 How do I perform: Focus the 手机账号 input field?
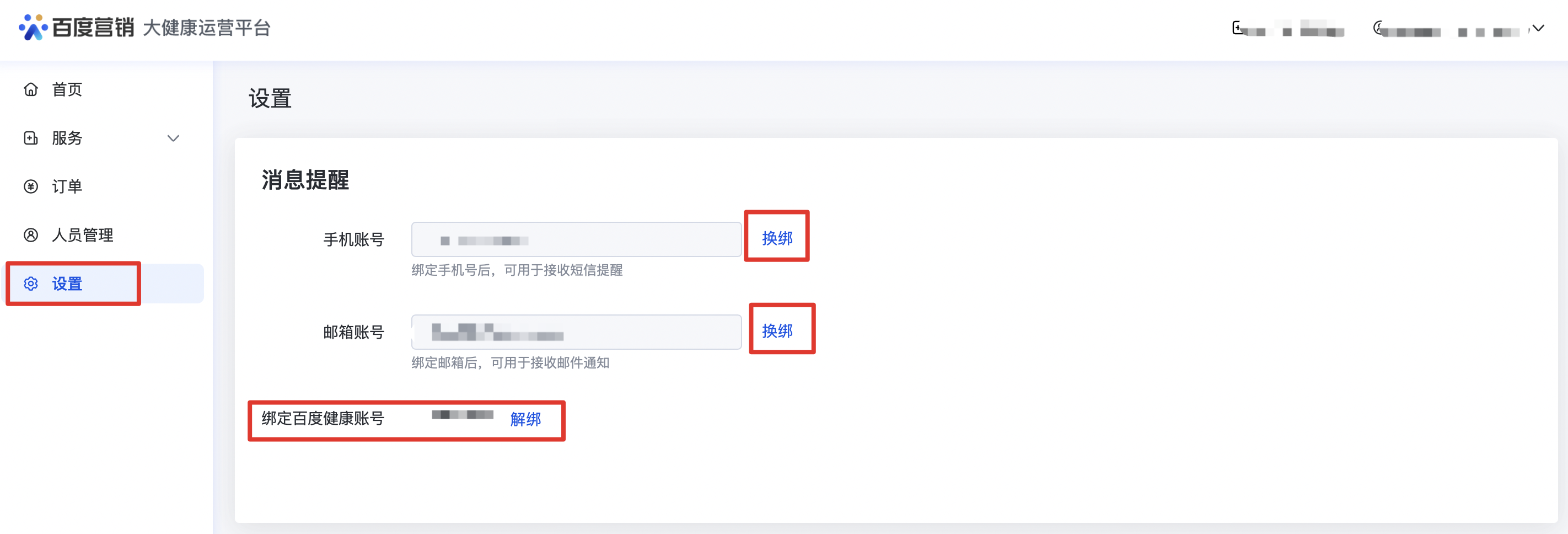(576, 239)
